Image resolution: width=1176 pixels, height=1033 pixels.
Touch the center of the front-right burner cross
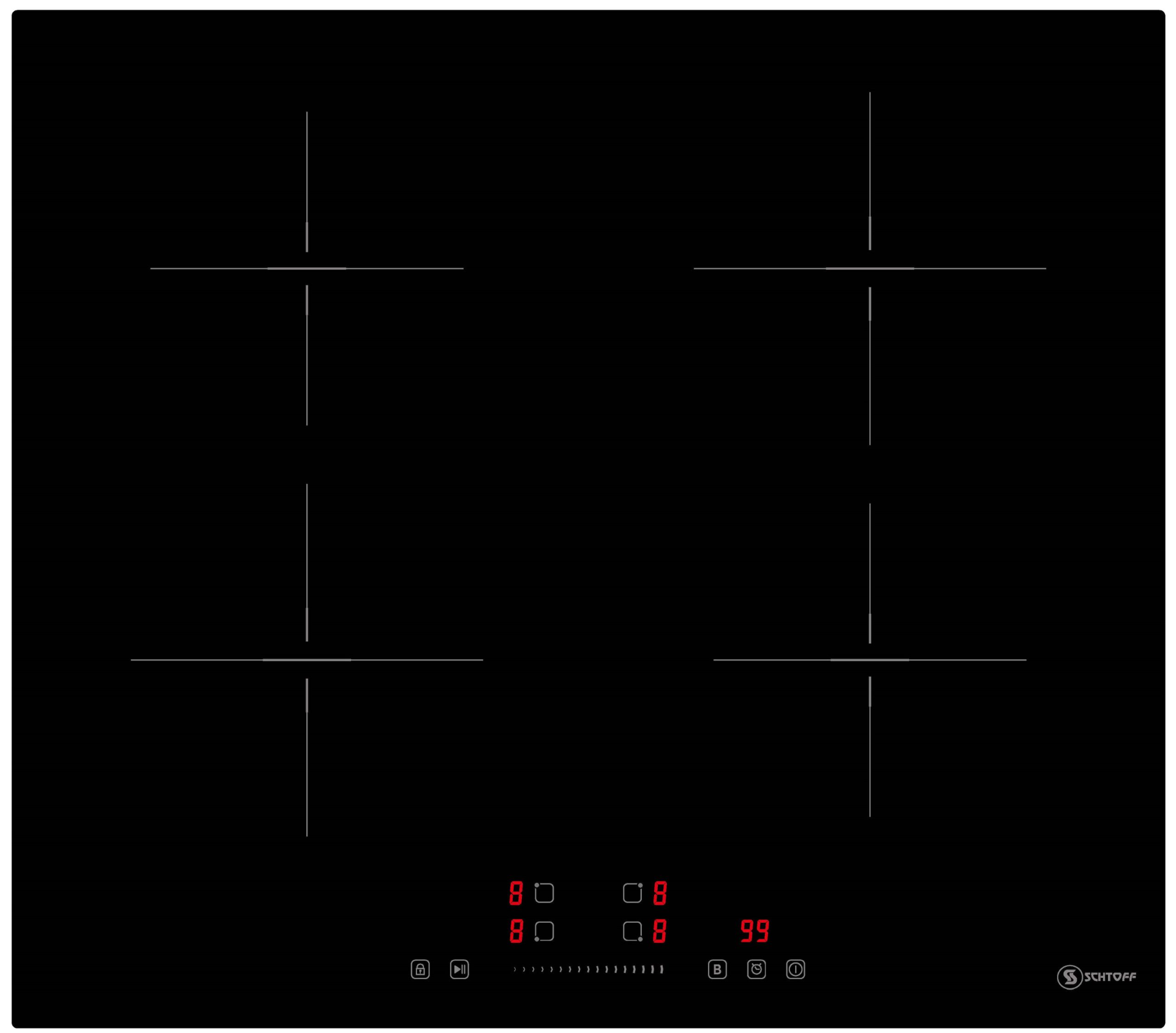pos(869,660)
